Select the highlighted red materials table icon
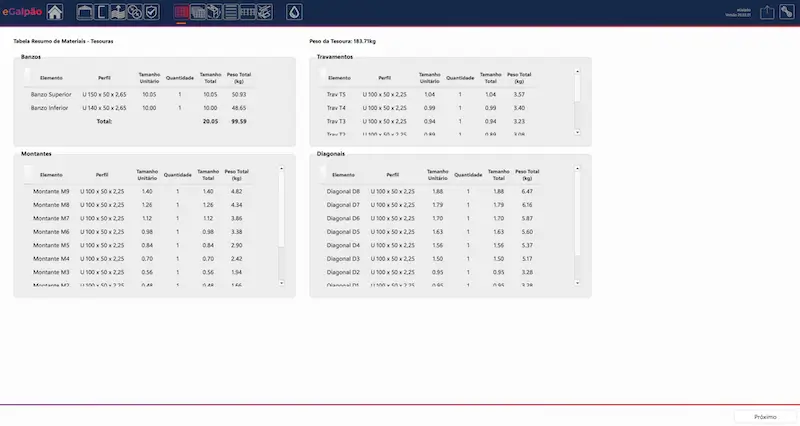800x426 pixels. [x=181, y=12]
